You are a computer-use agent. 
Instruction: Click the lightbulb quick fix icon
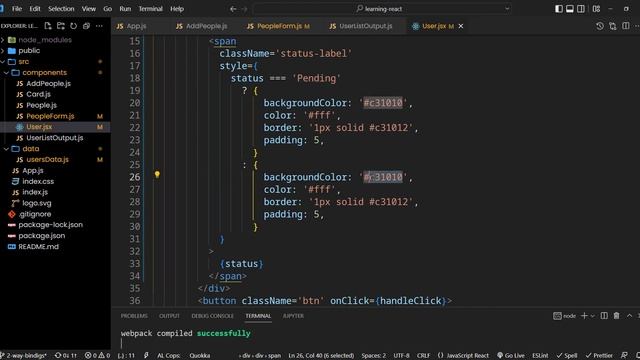[x=157, y=175]
